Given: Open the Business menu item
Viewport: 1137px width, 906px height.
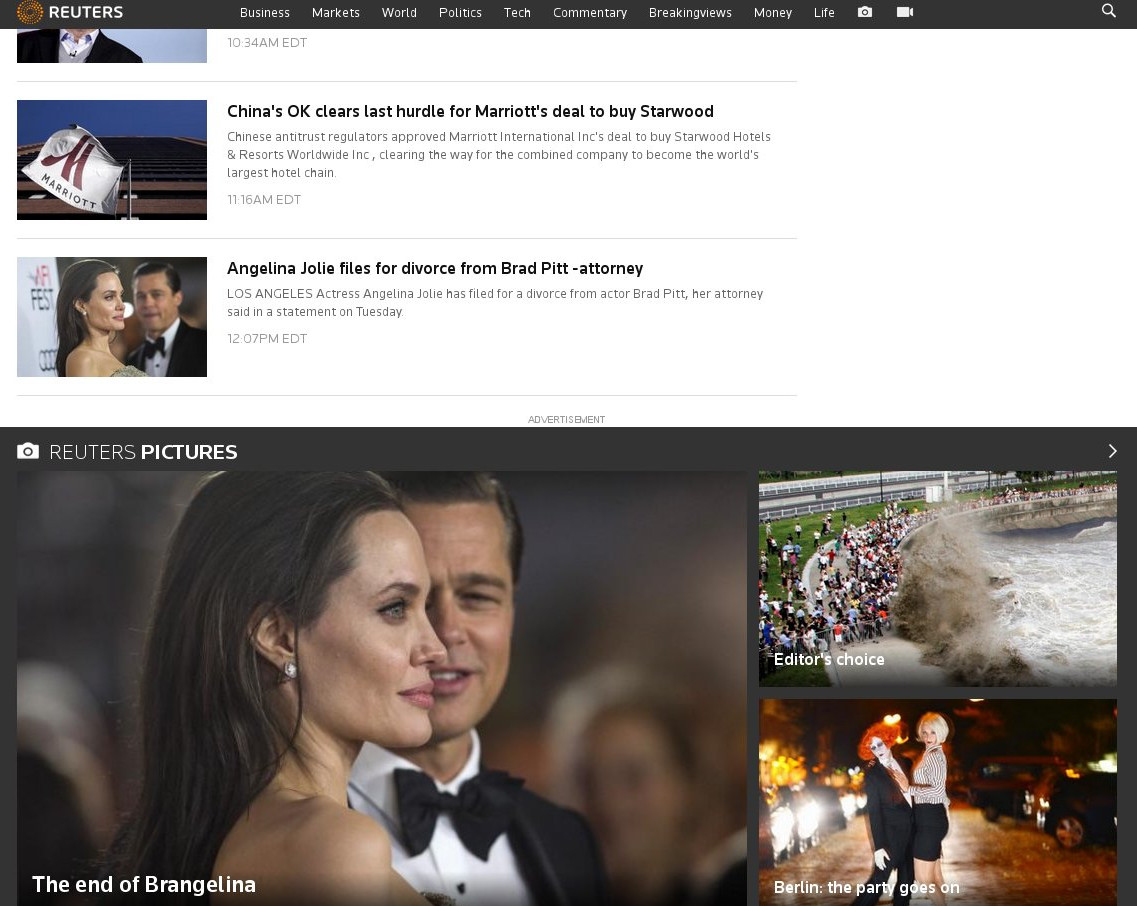Looking at the screenshot, I should click(x=265, y=13).
